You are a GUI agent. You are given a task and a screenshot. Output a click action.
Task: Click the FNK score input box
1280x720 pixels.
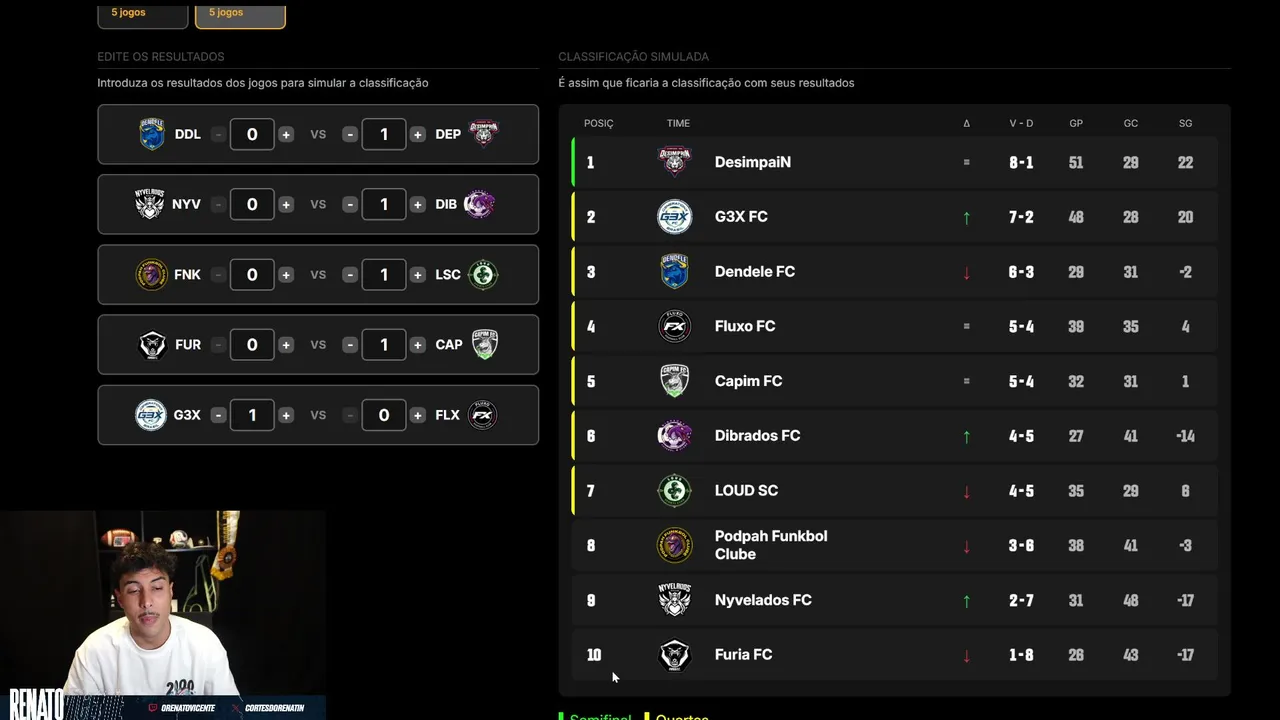tap(252, 275)
